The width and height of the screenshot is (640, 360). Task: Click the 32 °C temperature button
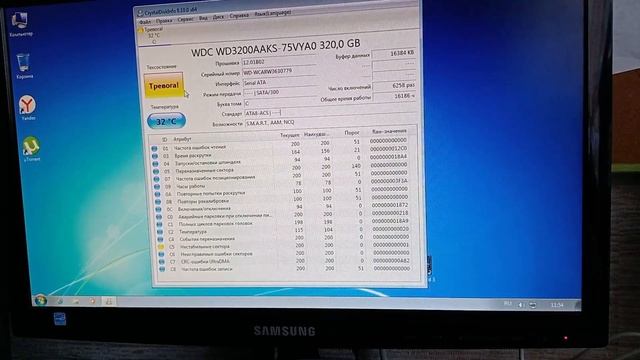click(x=166, y=121)
